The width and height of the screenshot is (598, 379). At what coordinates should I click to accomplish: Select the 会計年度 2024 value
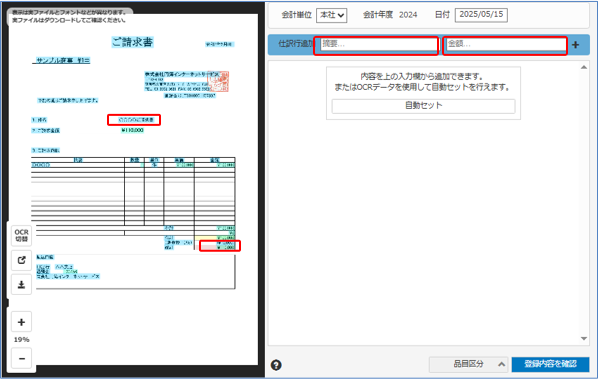click(408, 15)
